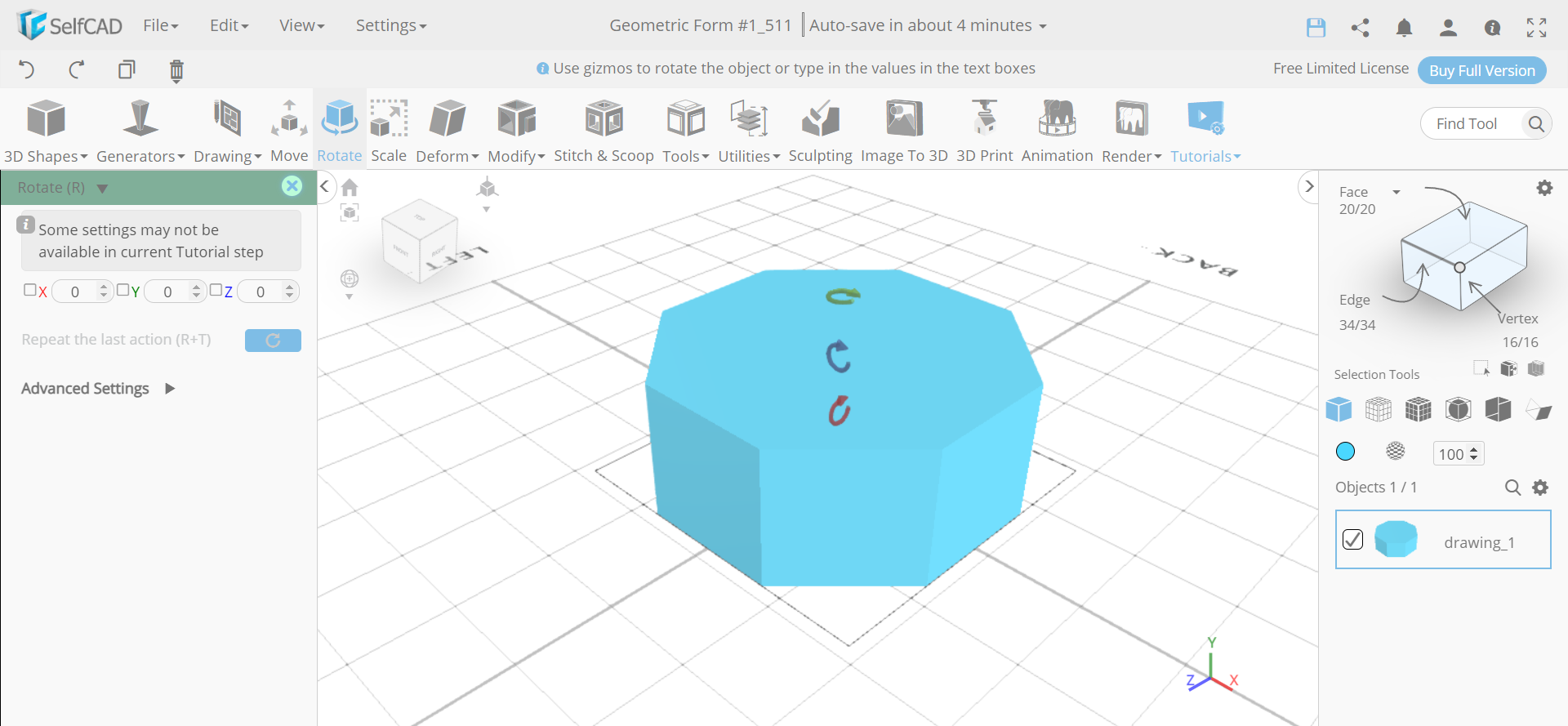
Task: Open the Face selection mode dropdown
Action: [1396, 192]
